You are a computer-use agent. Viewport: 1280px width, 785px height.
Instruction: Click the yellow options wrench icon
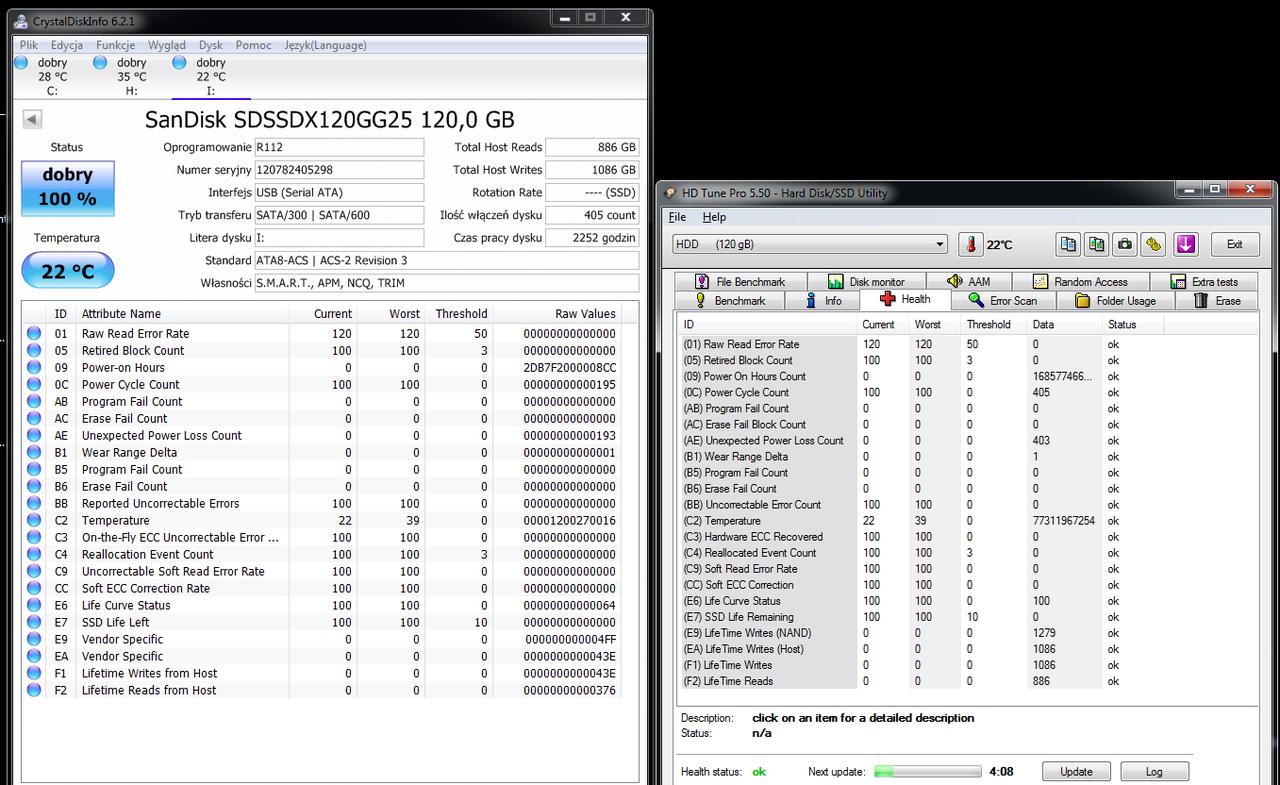tap(1153, 244)
